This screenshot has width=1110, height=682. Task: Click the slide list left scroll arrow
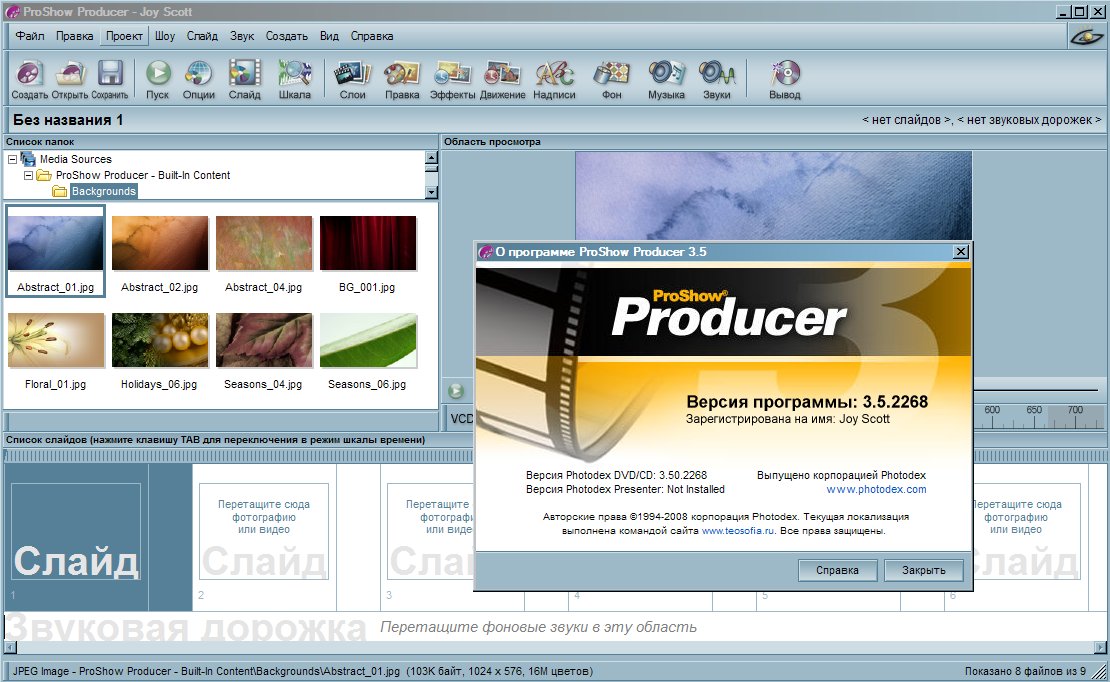click(10, 647)
